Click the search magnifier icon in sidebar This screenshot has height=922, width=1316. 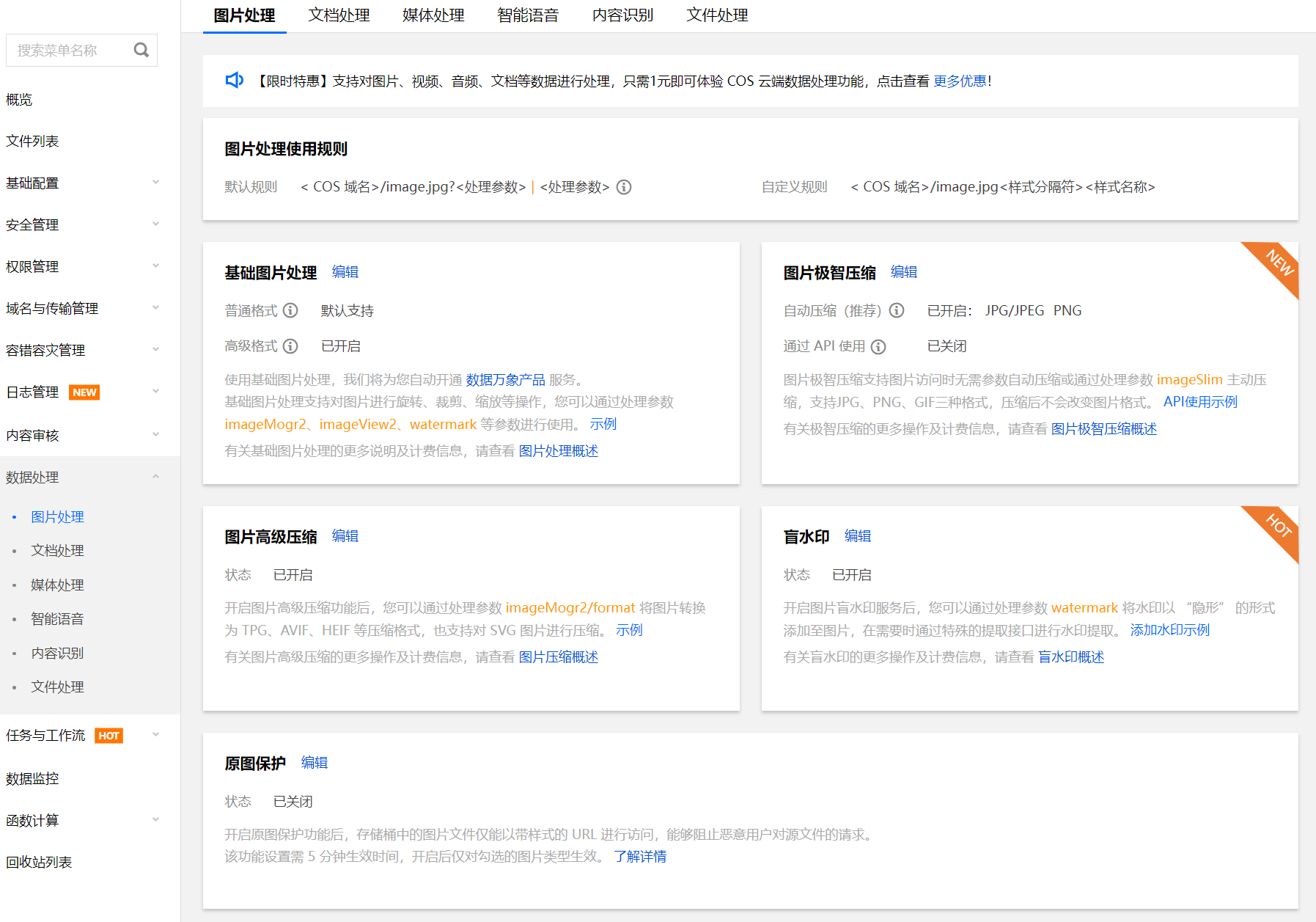tap(141, 50)
